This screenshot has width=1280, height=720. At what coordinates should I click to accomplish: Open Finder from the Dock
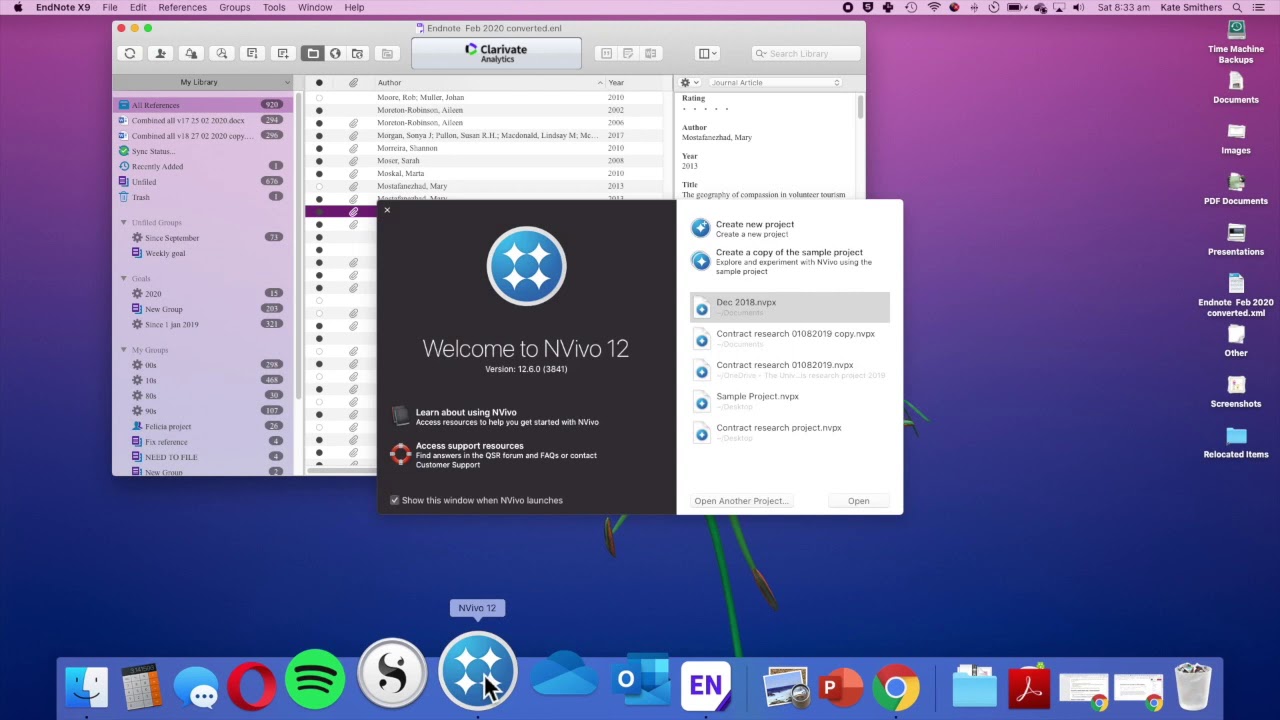(x=87, y=686)
